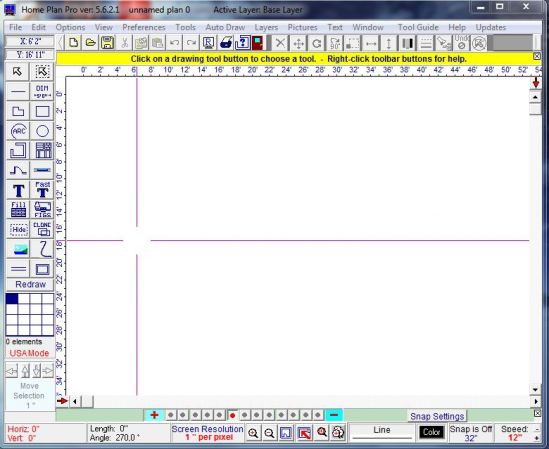
Task: Toggle the Hide tool
Action: (x=18, y=229)
